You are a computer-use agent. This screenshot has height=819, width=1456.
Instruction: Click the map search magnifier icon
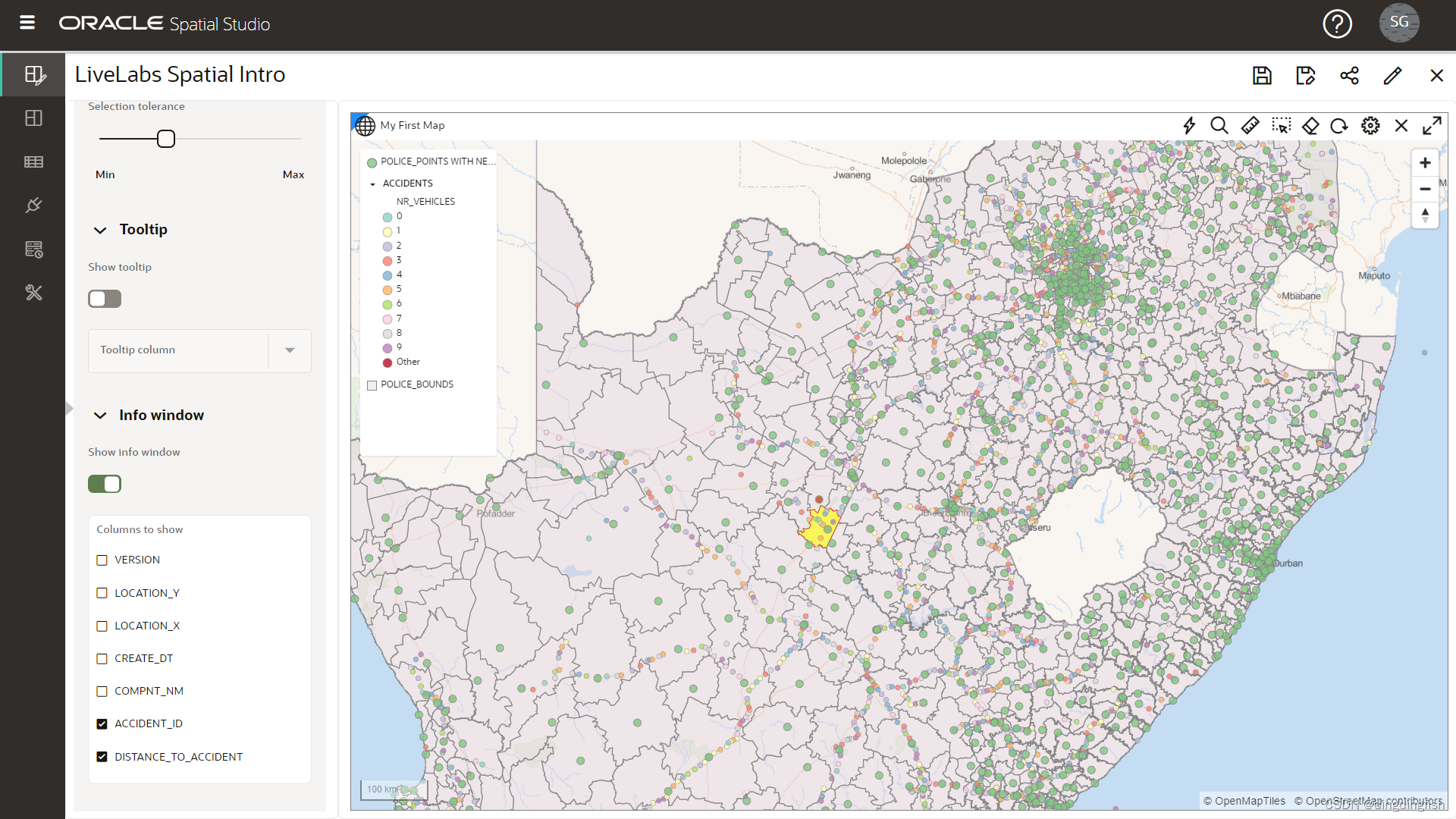[x=1219, y=125]
